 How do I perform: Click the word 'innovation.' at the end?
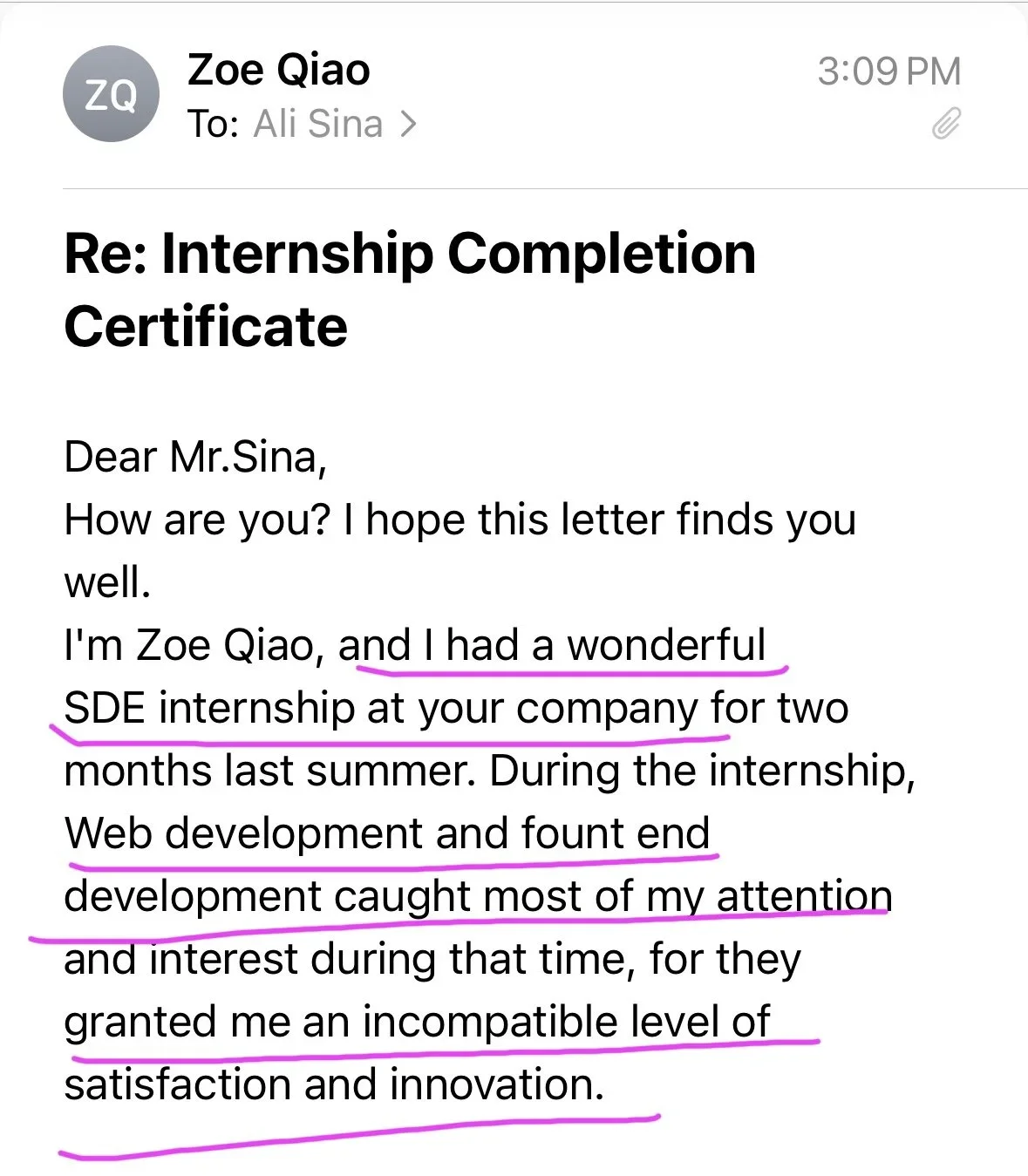pyautogui.click(x=497, y=1084)
